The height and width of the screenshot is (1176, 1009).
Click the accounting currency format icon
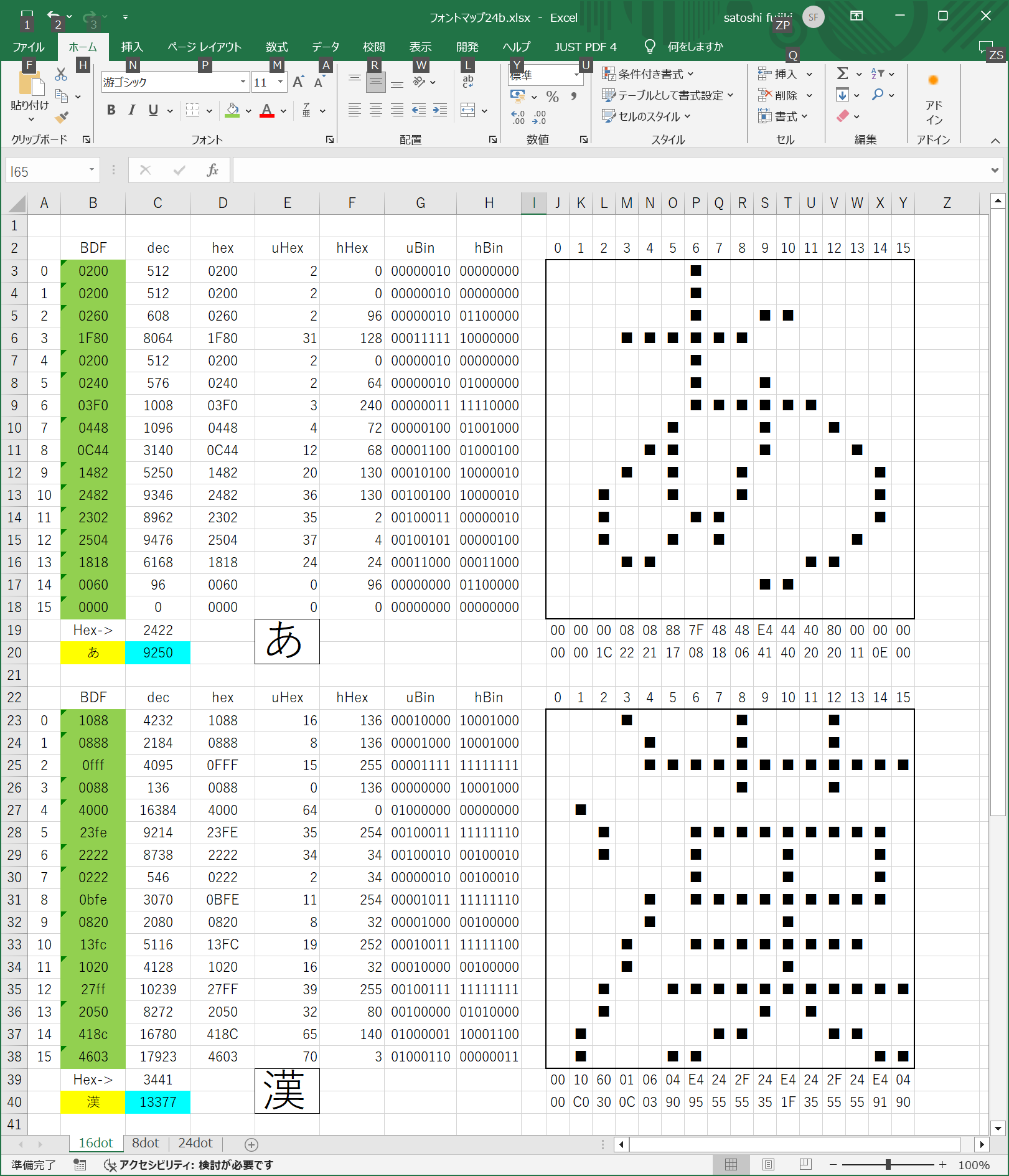click(517, 96)
